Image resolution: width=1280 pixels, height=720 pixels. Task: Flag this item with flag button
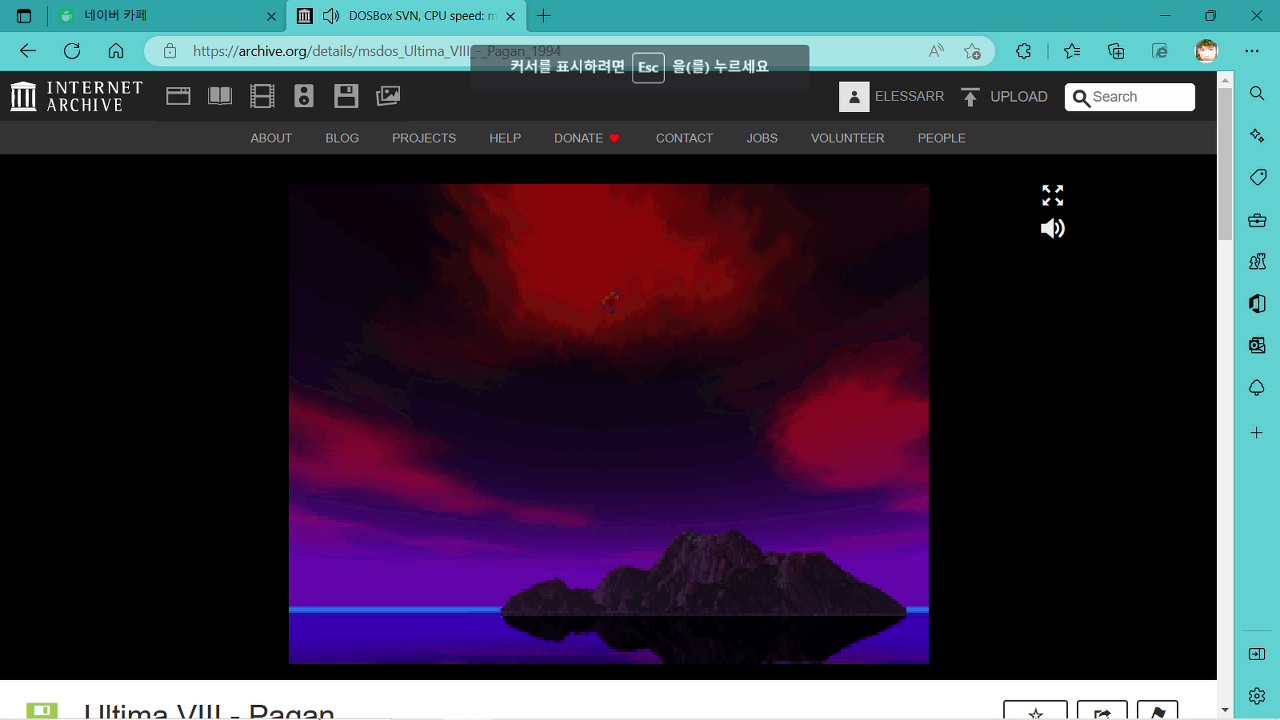1158,711
